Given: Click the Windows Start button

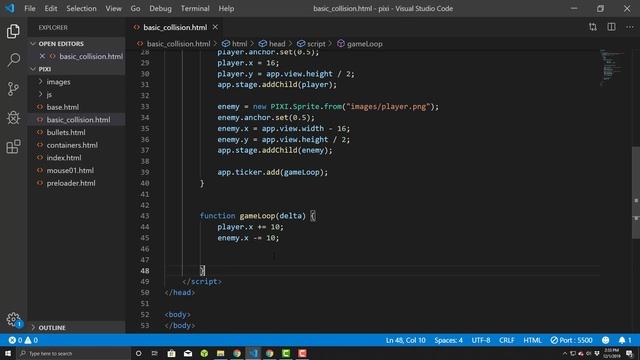Looking at the screenshot, I should pyautogui.click(x=8, y=353).
